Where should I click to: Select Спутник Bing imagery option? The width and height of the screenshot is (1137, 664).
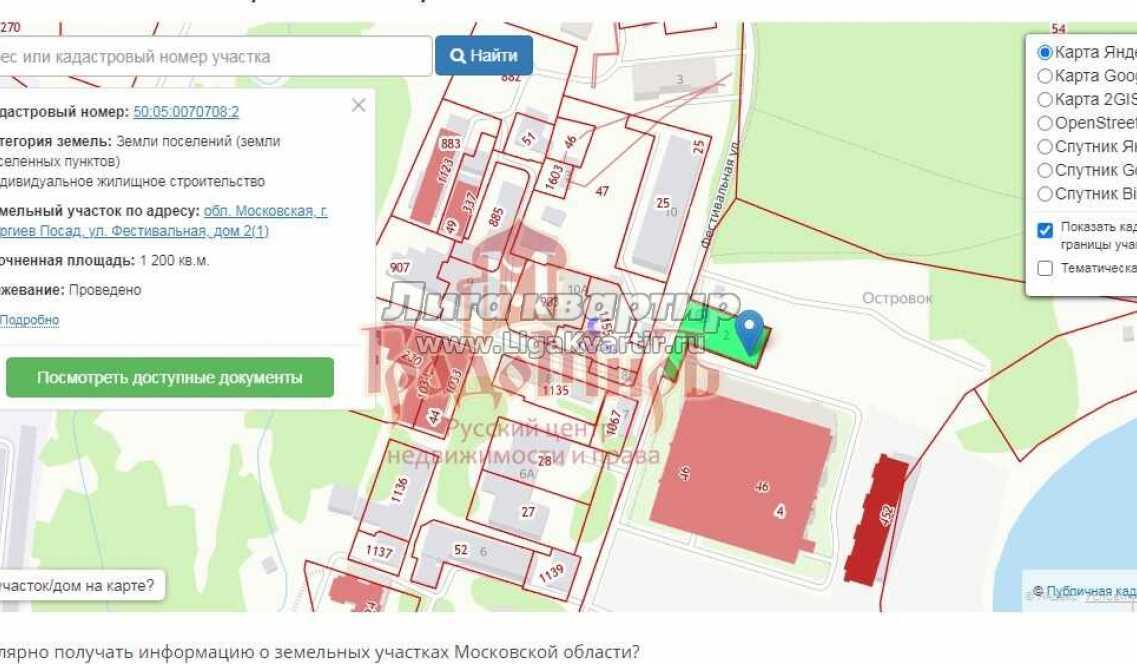[1044, 193]
